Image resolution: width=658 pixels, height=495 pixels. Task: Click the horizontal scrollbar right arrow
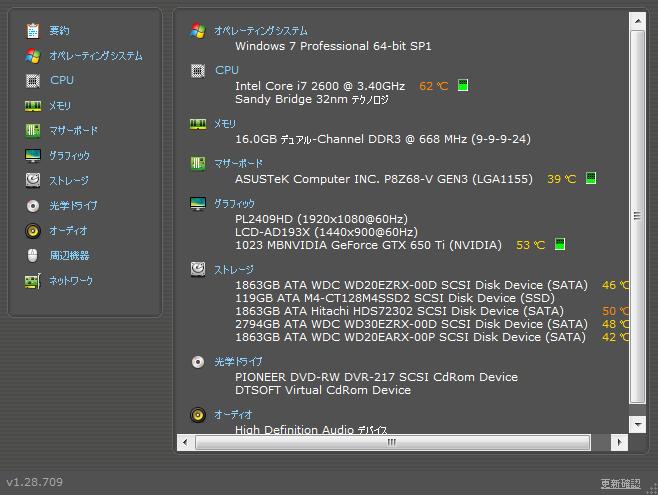(x=619, y=442)
